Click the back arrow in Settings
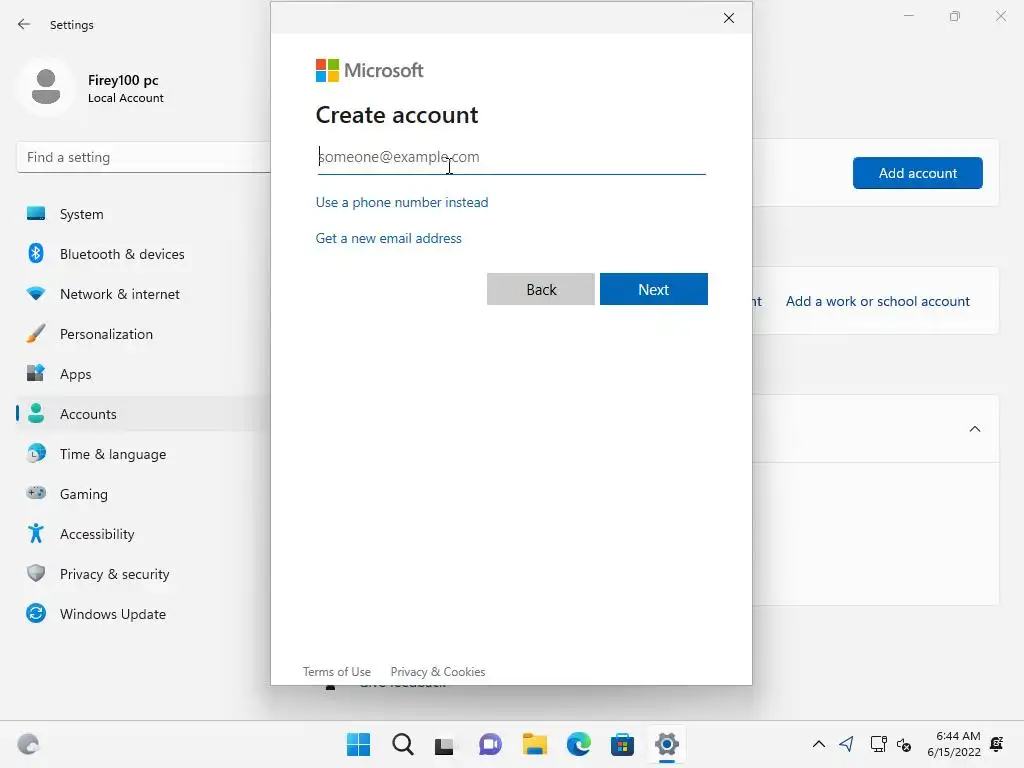 [24, 24]
